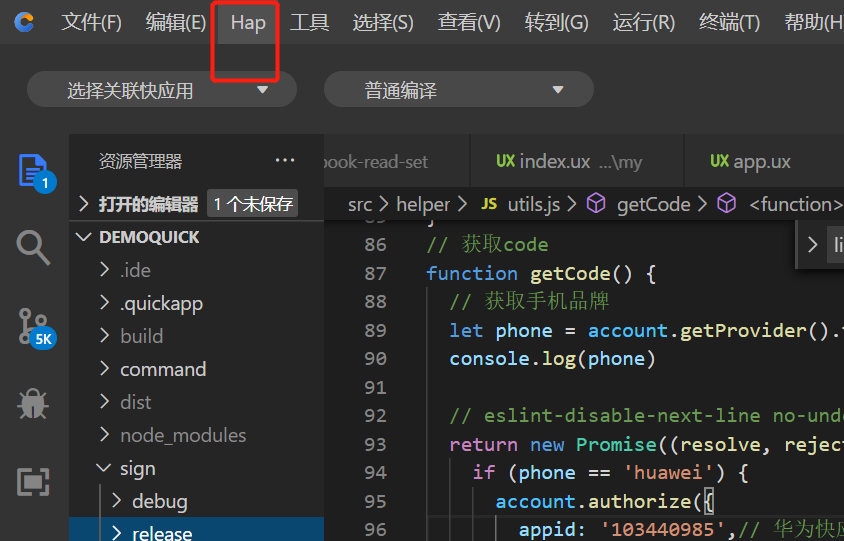Viewport: 844px width, 541px height.
Task: Open the Debug bug icon in sidebar
Action: tap(34, 404)
